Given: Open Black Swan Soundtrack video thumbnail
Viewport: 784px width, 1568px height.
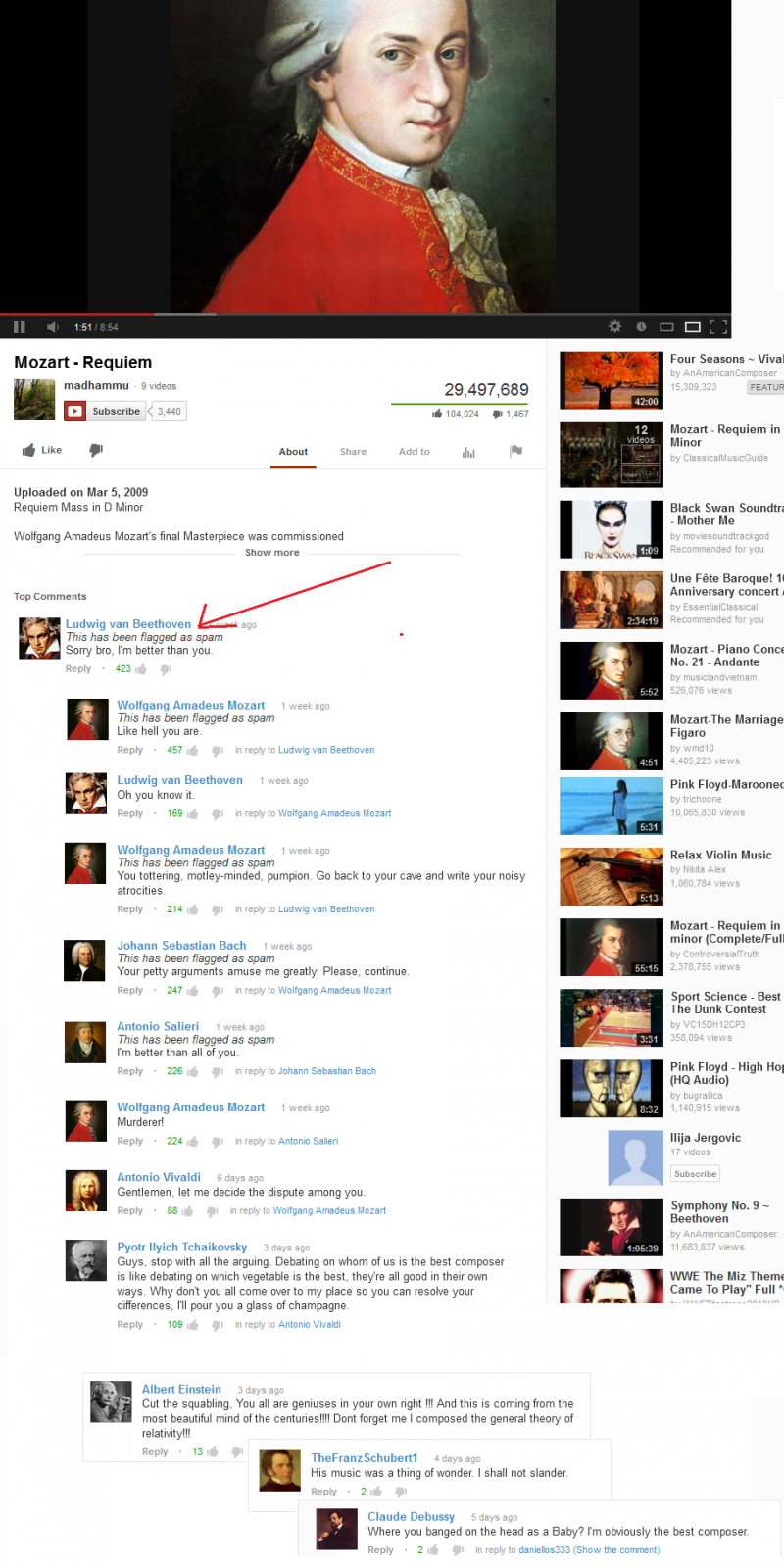Looking at the screenshot, I should [611, 529].
